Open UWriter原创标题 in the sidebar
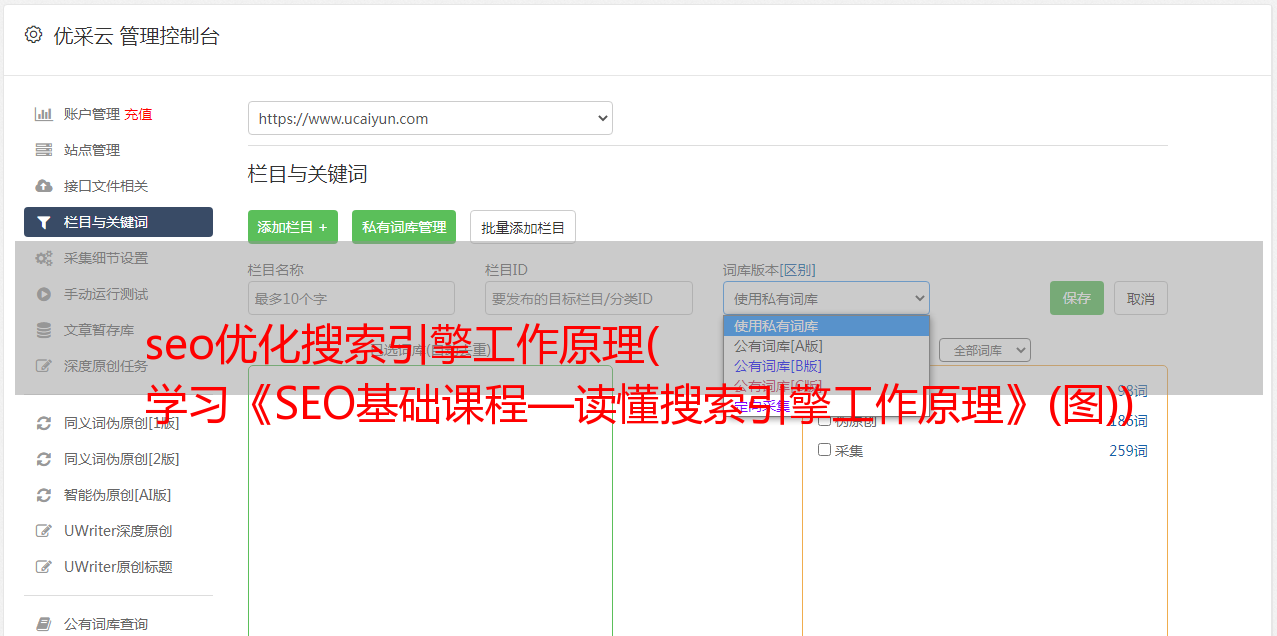 pos(118,567)
